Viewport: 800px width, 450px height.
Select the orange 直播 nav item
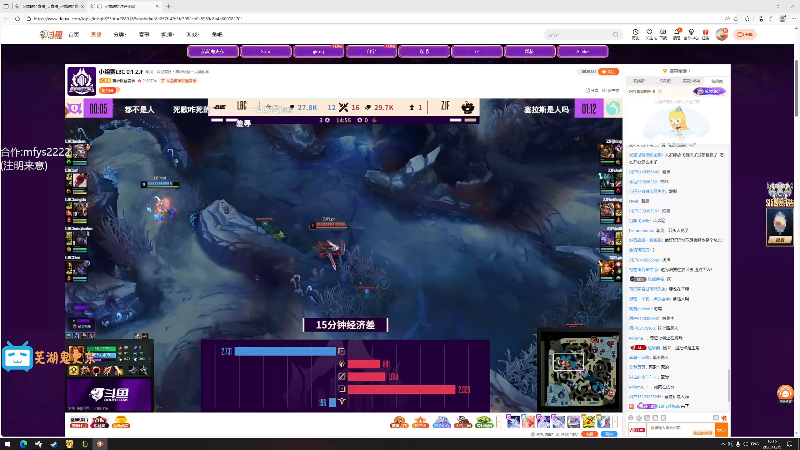pyautogui.click(x=96, y=35)
